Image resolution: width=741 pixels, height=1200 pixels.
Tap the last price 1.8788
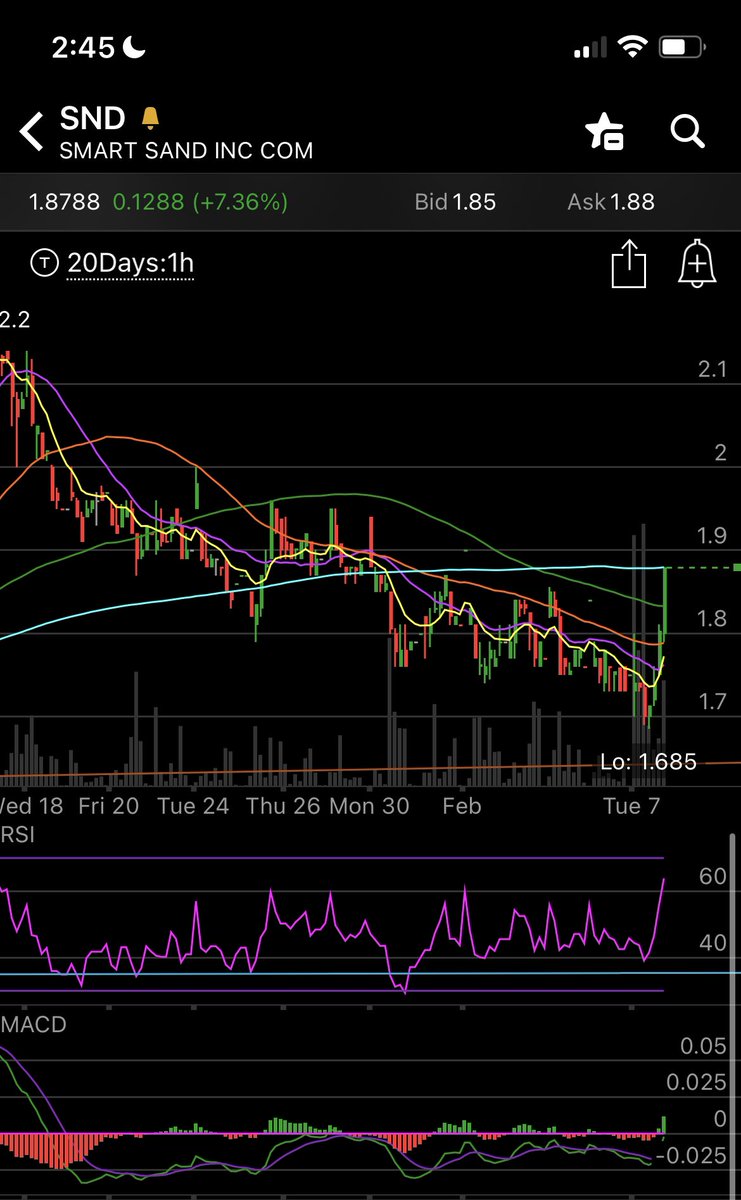coord(65,202)
